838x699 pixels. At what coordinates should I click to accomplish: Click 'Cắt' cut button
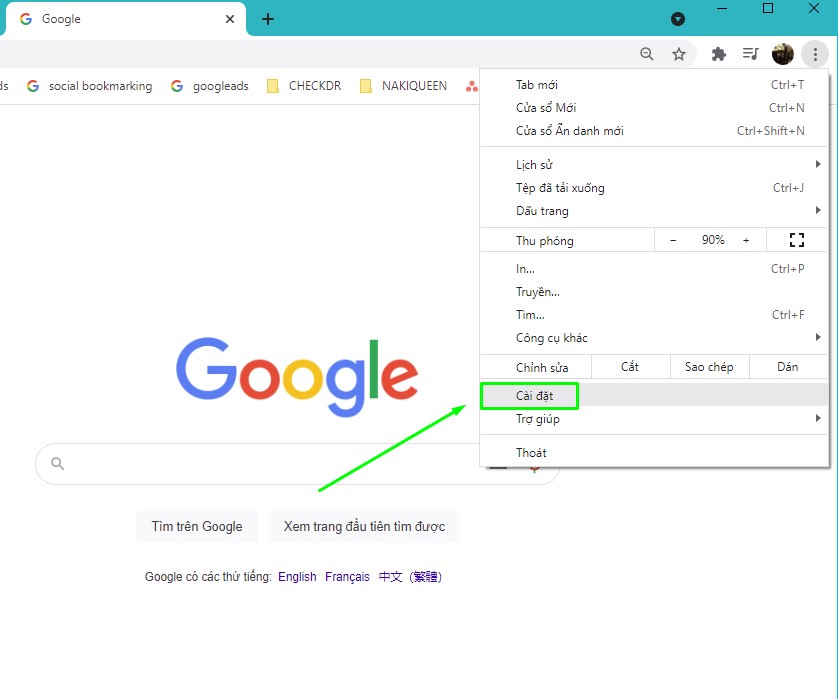click(630, 367)
